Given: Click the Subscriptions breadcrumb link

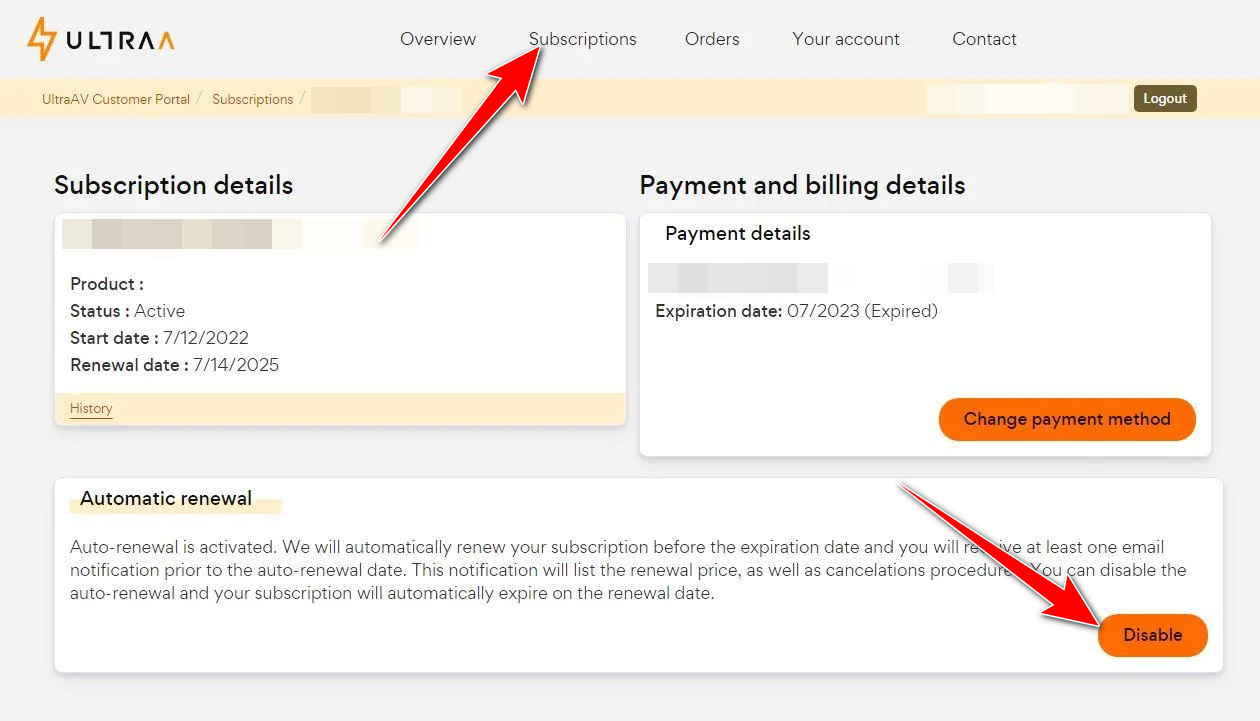Looking at the screenshot, I should click(252, 99).
